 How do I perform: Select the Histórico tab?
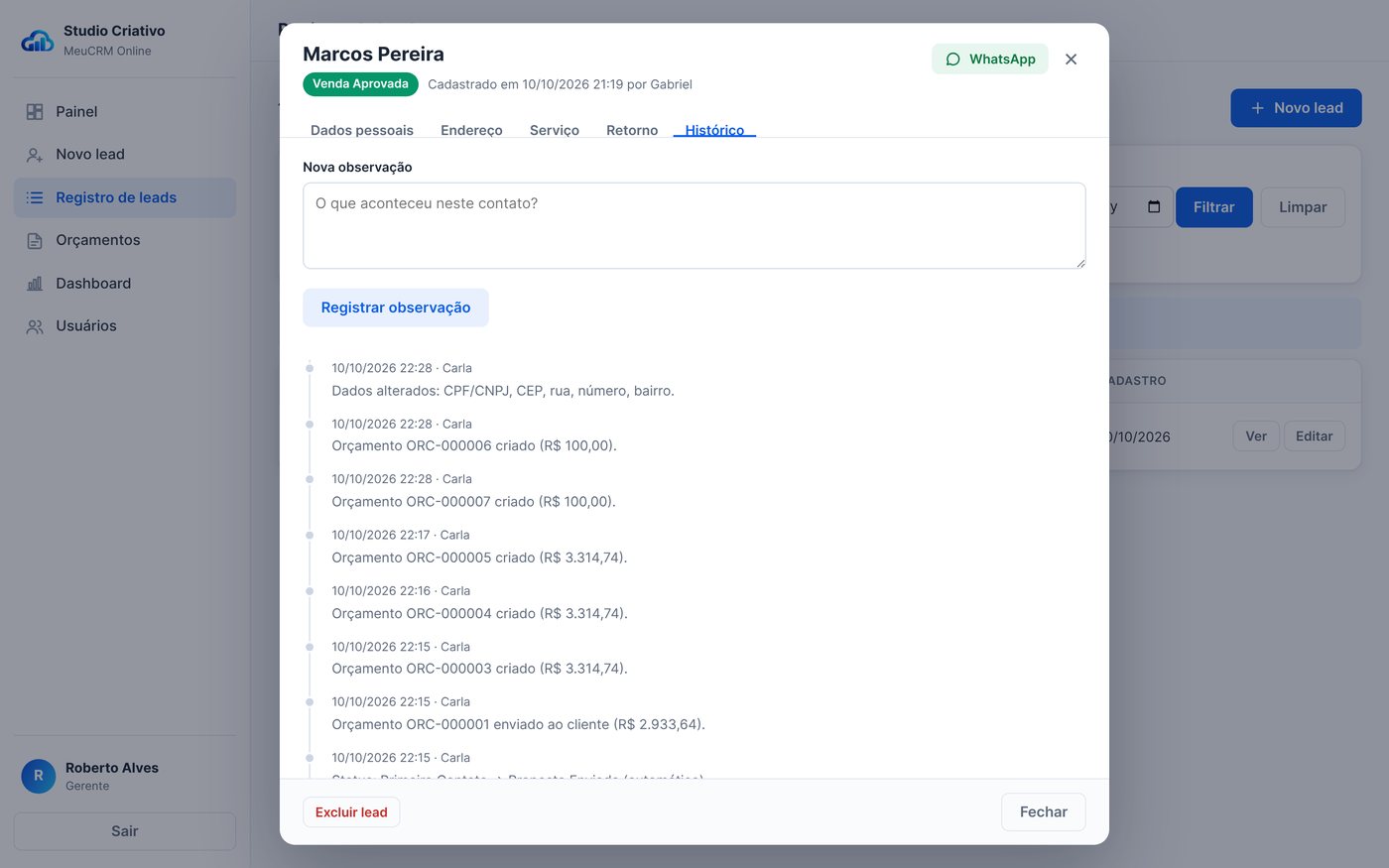[x=714, y=130]
